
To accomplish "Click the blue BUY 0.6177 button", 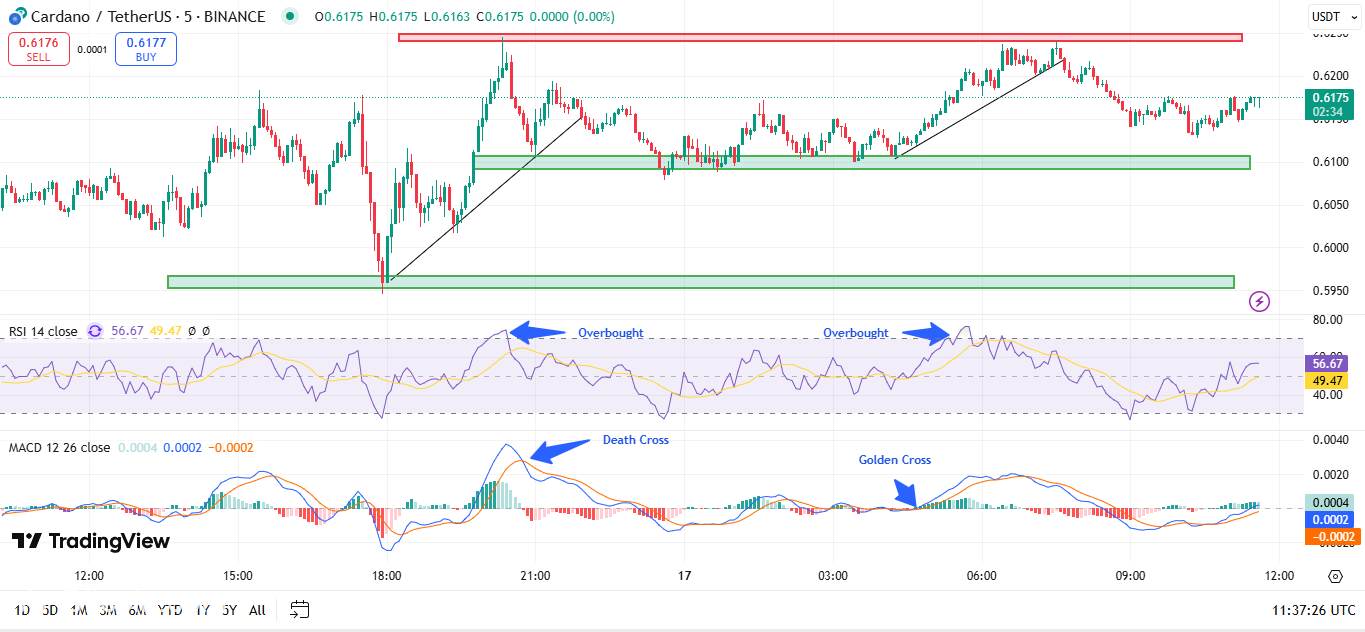I will point(146,49).
